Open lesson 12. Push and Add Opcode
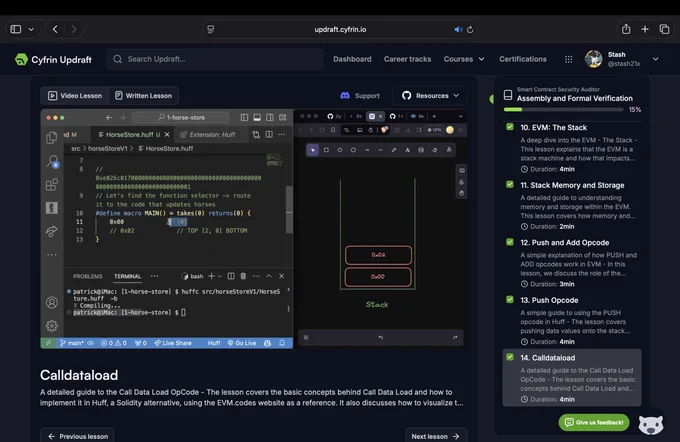Viewport: 680px width, 442px height. 572,263
